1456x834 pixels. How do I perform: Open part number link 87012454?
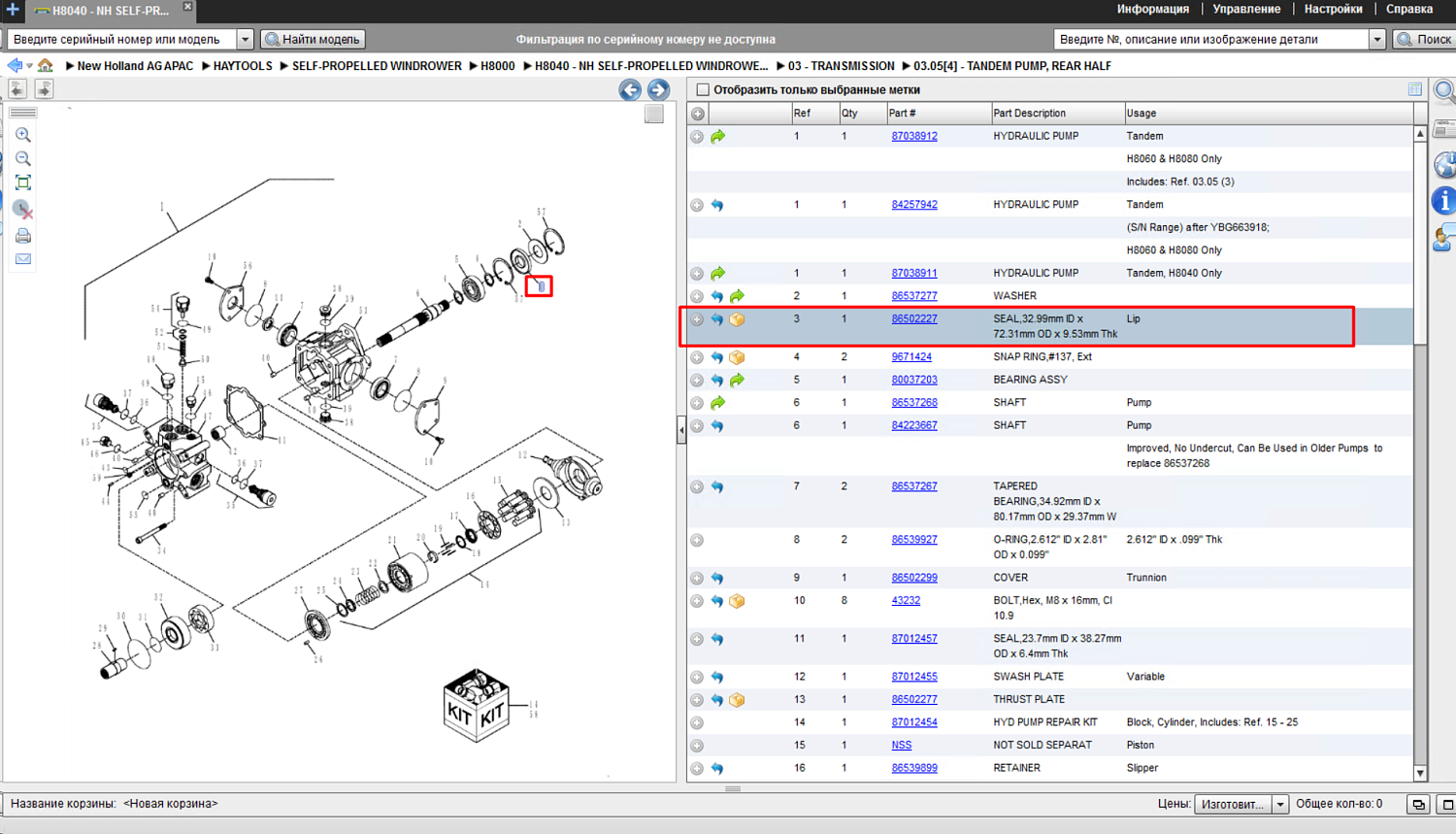coord(914,722)
